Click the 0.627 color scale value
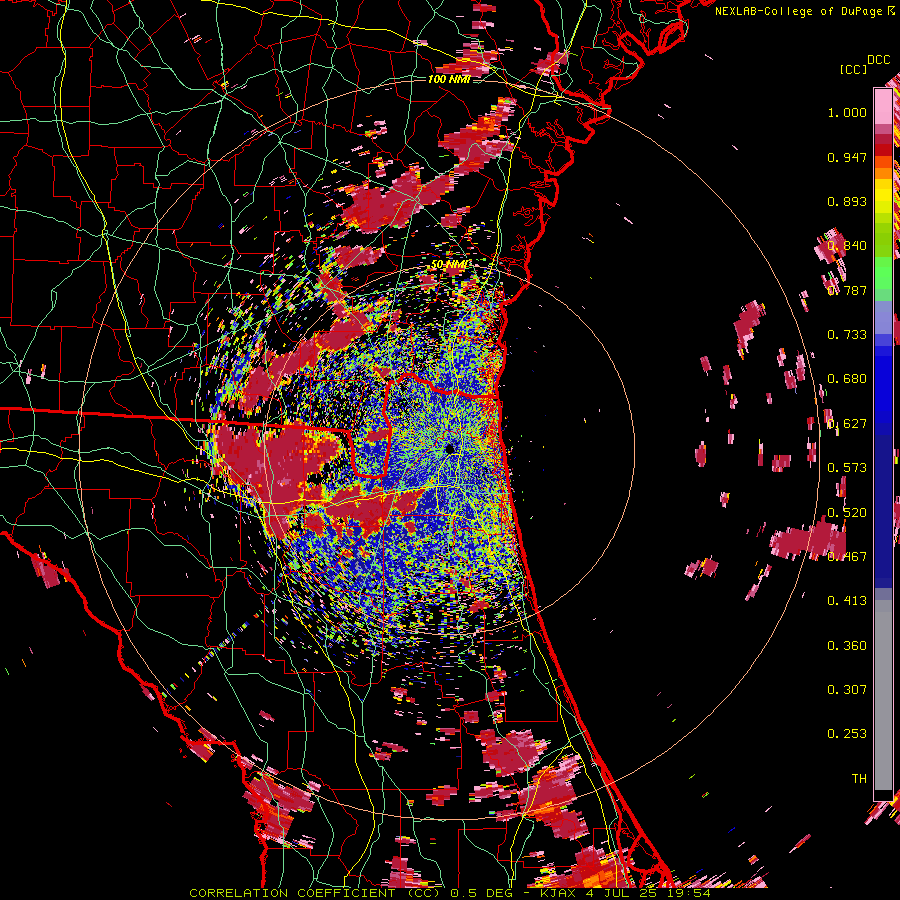The image size is (900, 900). (847, 424)
